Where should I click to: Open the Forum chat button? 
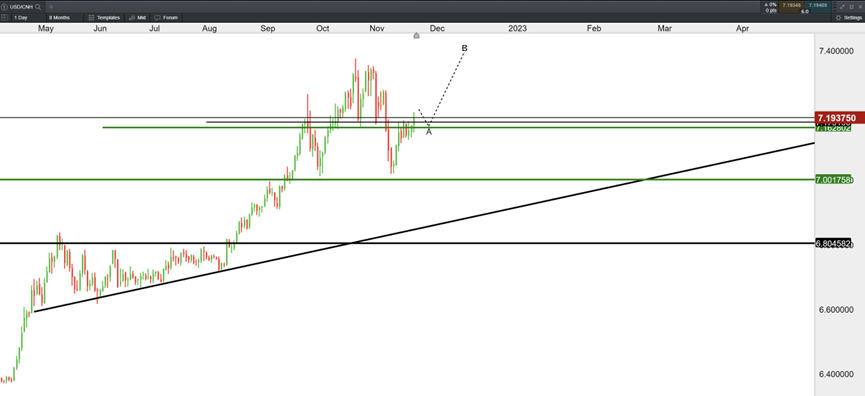pos(166,18)
